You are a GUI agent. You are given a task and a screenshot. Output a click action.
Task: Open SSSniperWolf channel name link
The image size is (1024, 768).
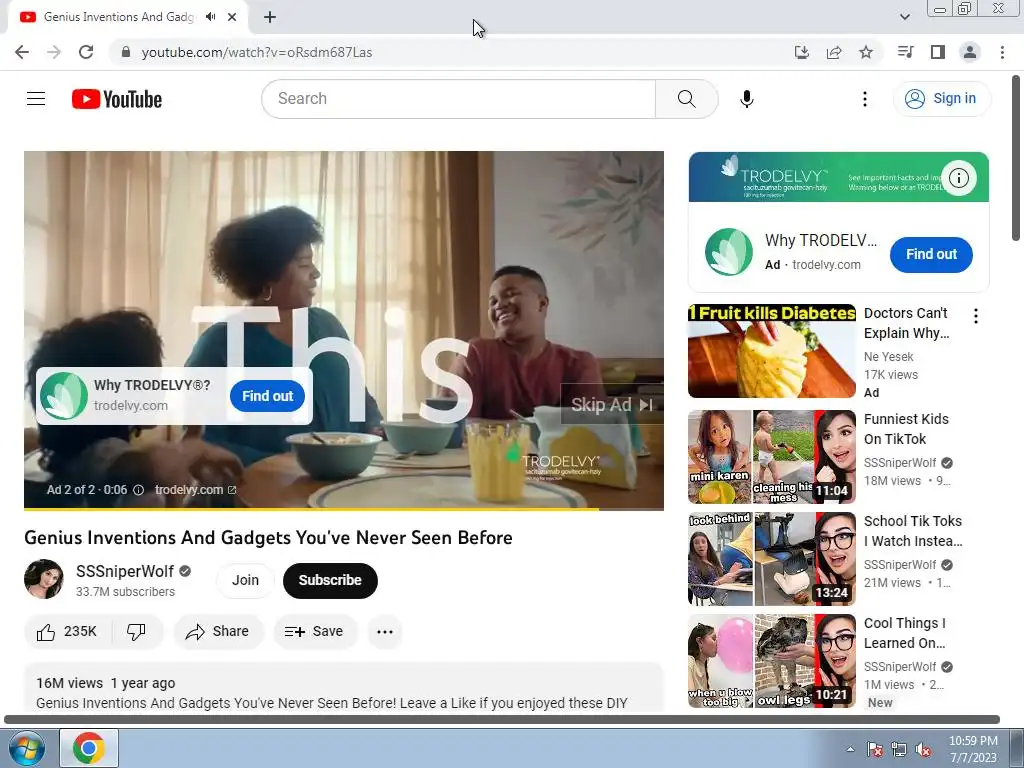click(125, 571)
